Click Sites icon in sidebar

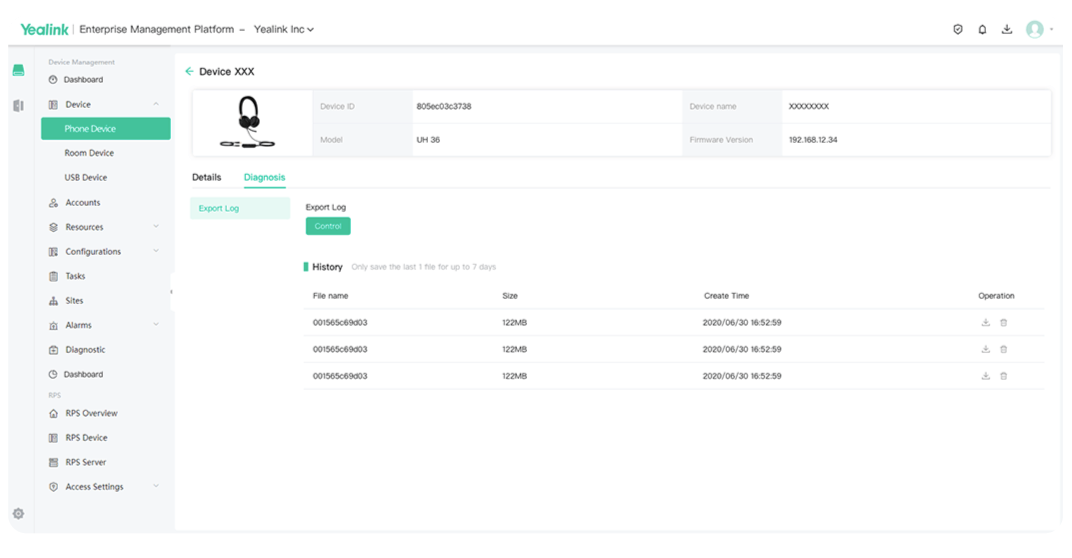coord(53,301)
